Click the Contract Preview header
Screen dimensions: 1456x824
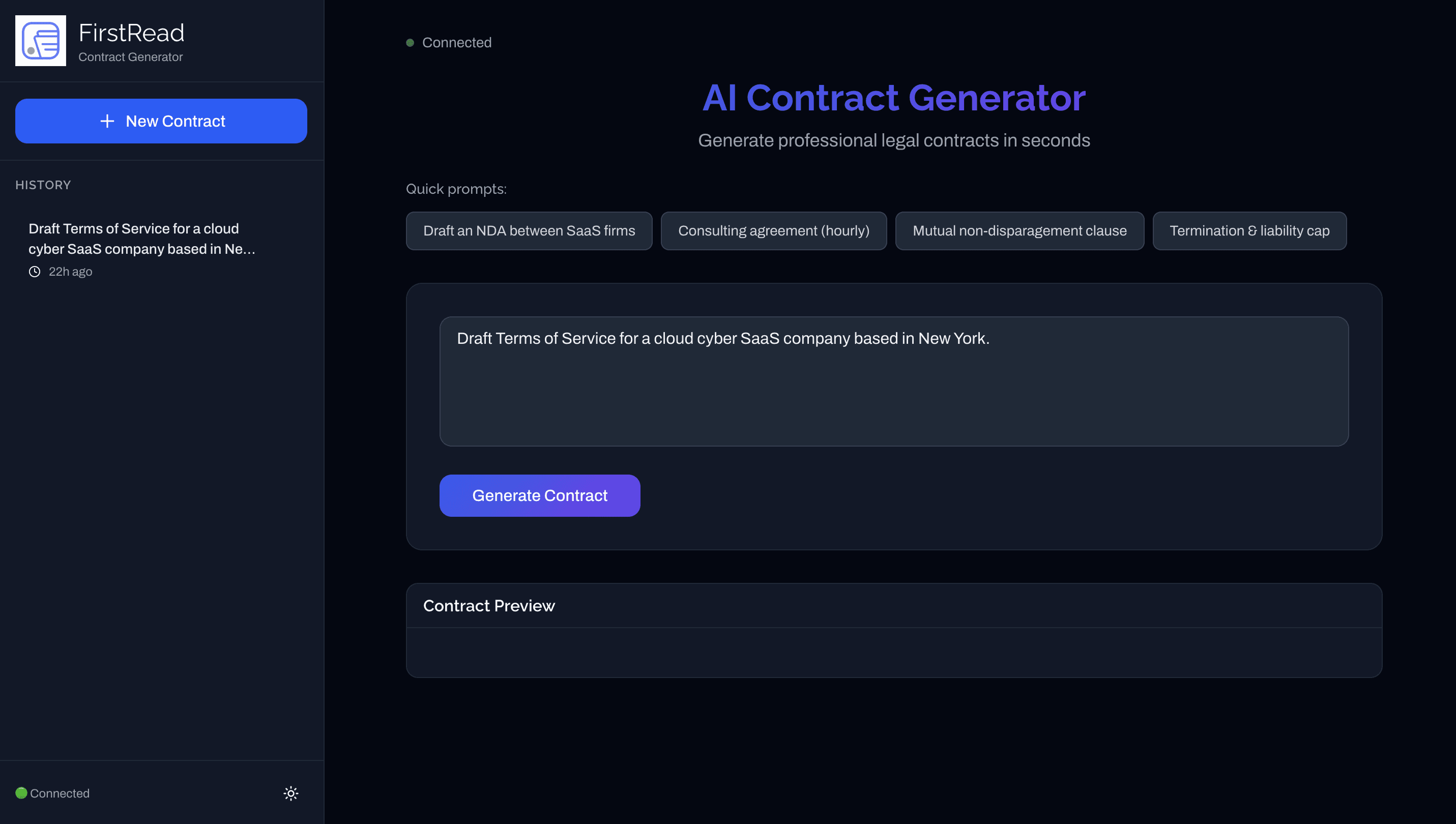pyautogui.click(x=489, y=605)
